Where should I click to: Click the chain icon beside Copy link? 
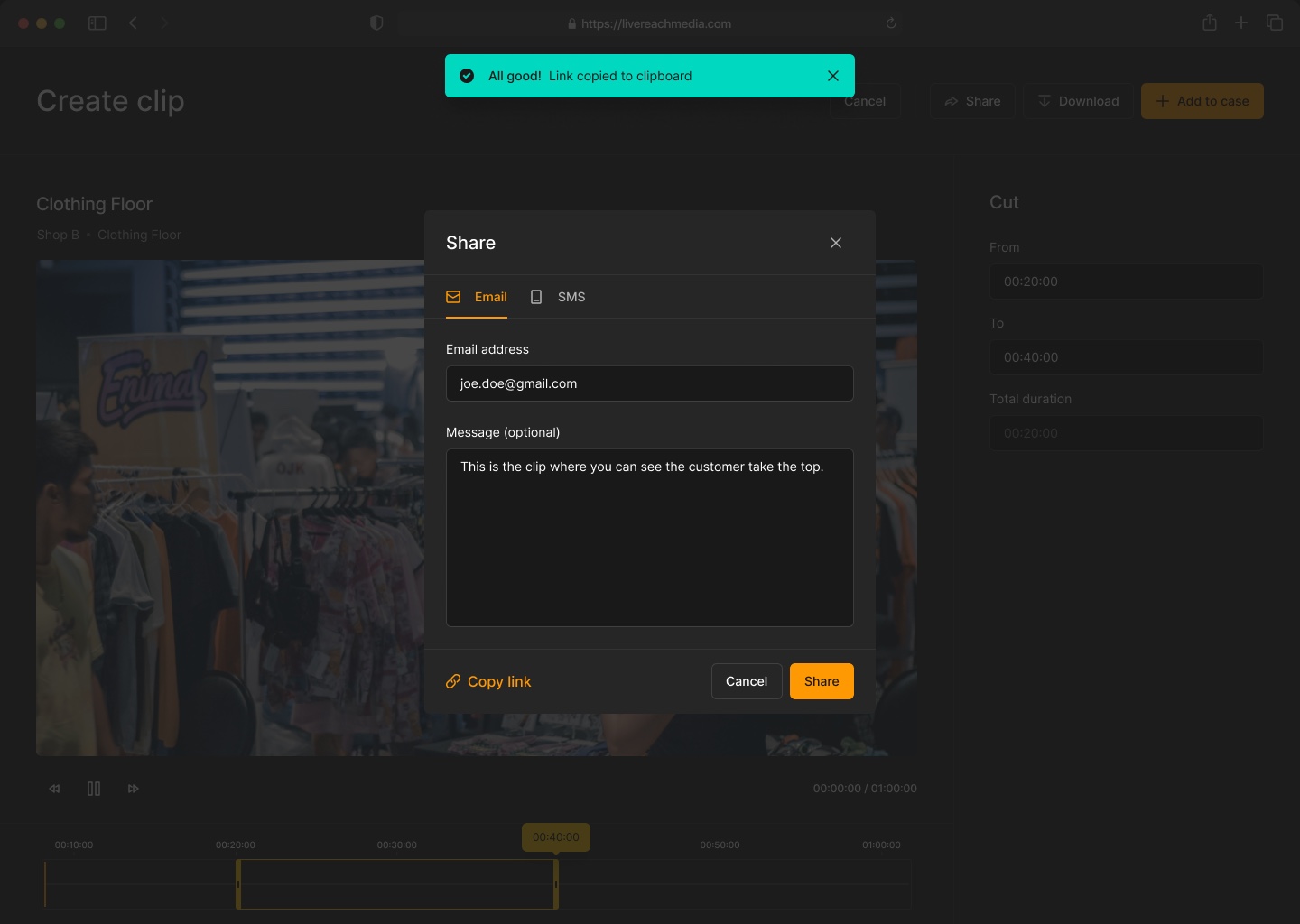click(x=453, y=681)
